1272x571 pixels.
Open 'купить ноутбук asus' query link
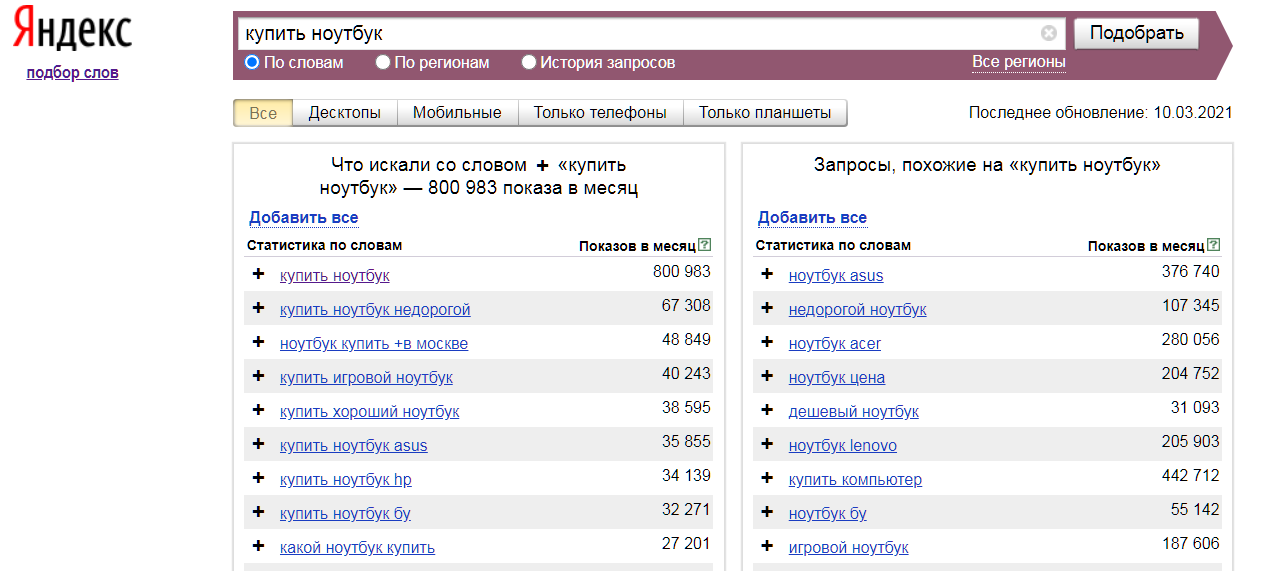tap(354, 445)
